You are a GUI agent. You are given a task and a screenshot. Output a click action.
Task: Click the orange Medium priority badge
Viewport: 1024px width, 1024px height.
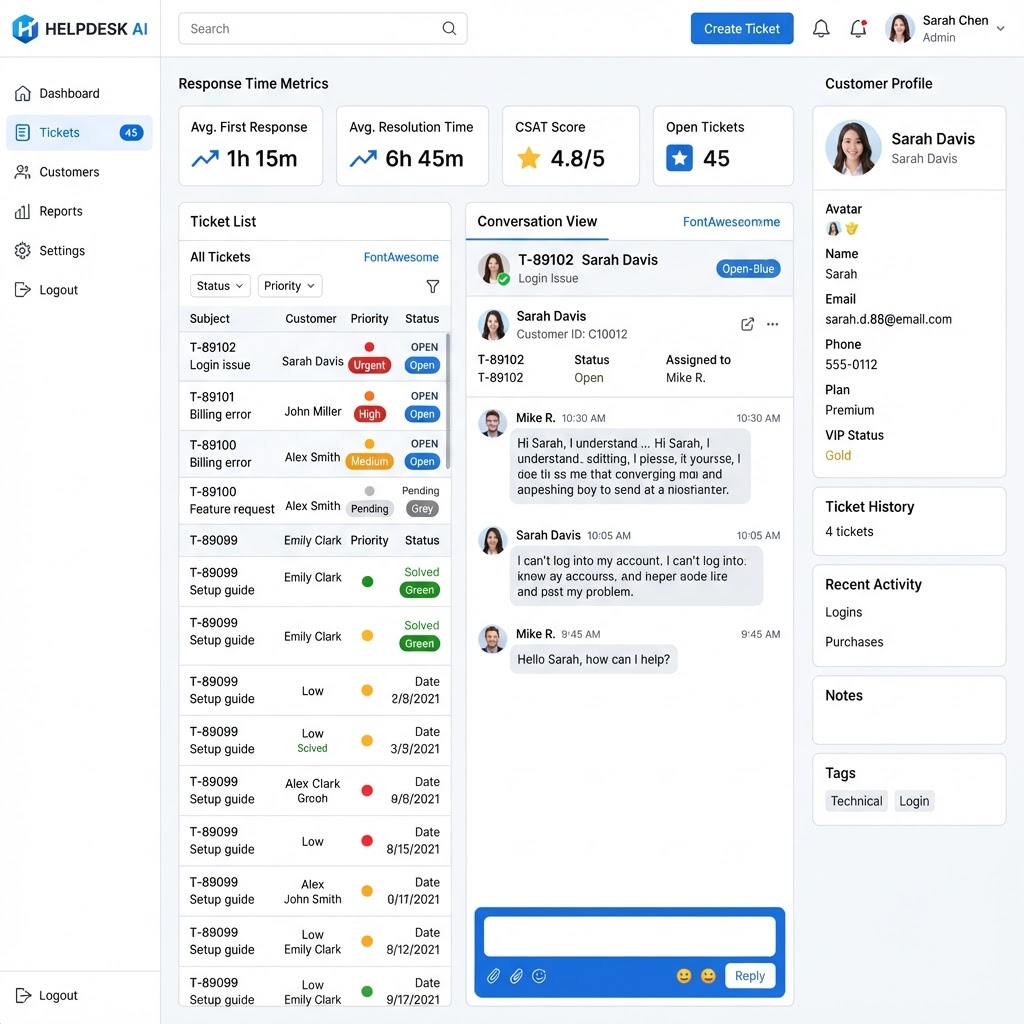(370, 462)
